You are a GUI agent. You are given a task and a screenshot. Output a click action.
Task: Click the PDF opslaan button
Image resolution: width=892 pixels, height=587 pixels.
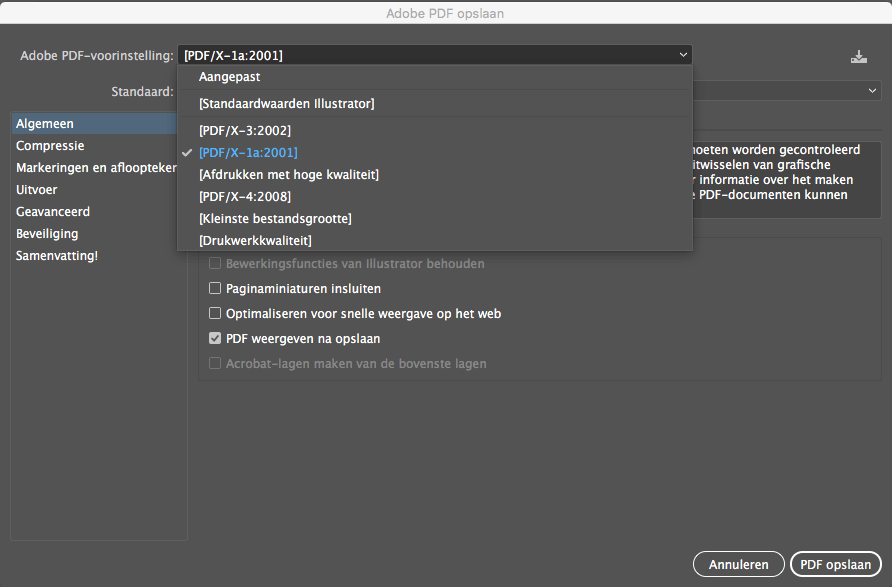(836, 564)
